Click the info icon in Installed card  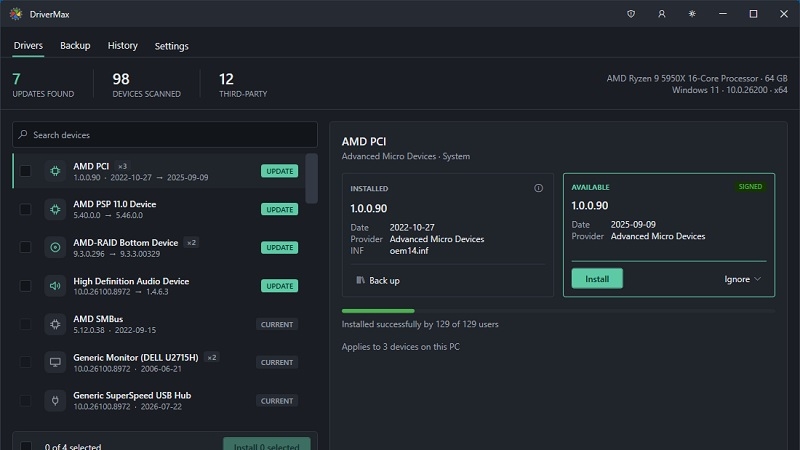(538, 188)
